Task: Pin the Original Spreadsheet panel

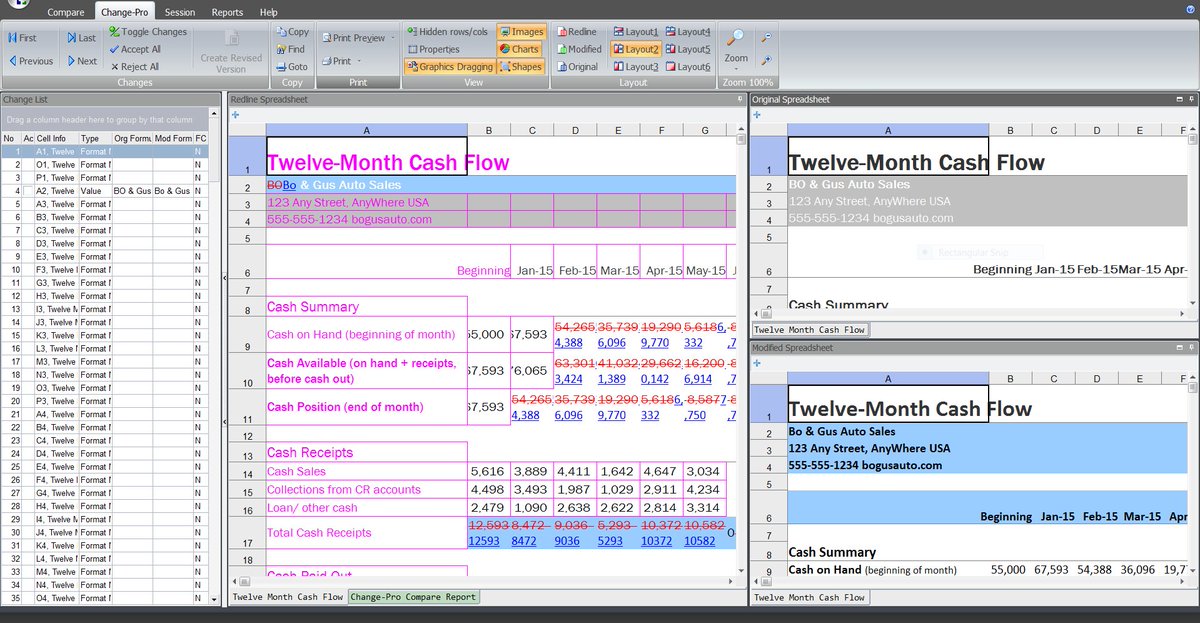Action: 1193,99
